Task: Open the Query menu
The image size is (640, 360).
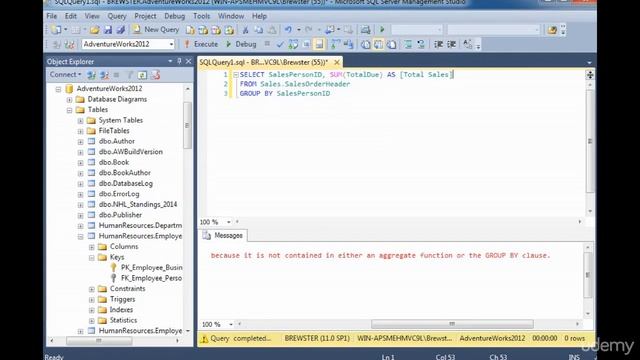Action: (117, 16)
